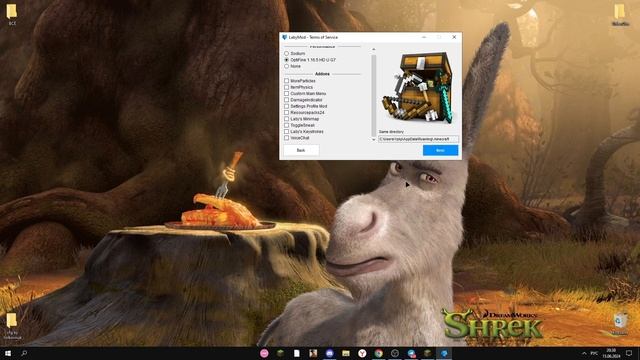640x360 pixels.
Task: Click the Minecraft chest image in installer
Action: click(x=417, y=87)
